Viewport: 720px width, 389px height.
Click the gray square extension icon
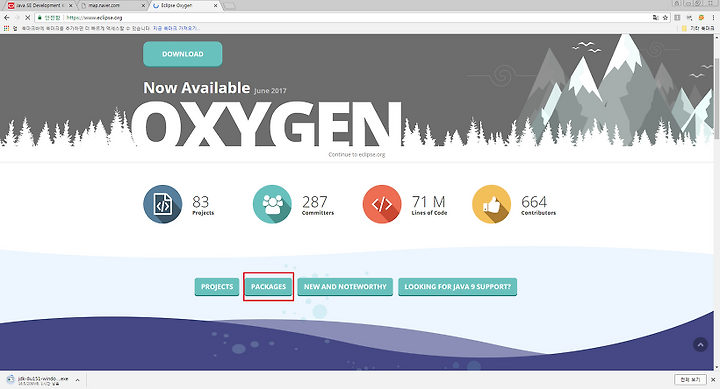(677, 17)
